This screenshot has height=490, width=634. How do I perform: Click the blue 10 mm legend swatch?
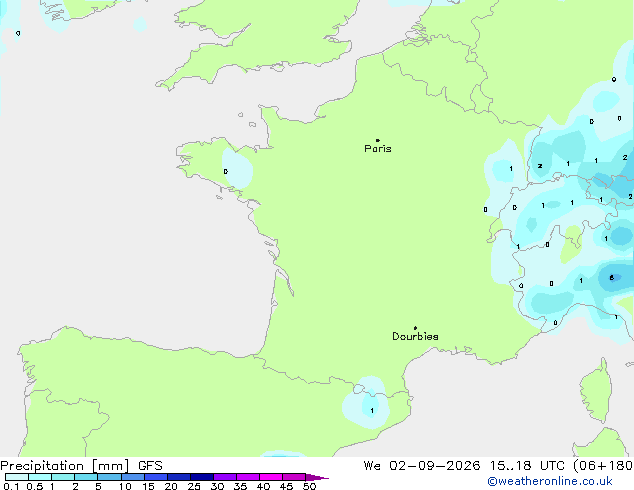[133, 477]
